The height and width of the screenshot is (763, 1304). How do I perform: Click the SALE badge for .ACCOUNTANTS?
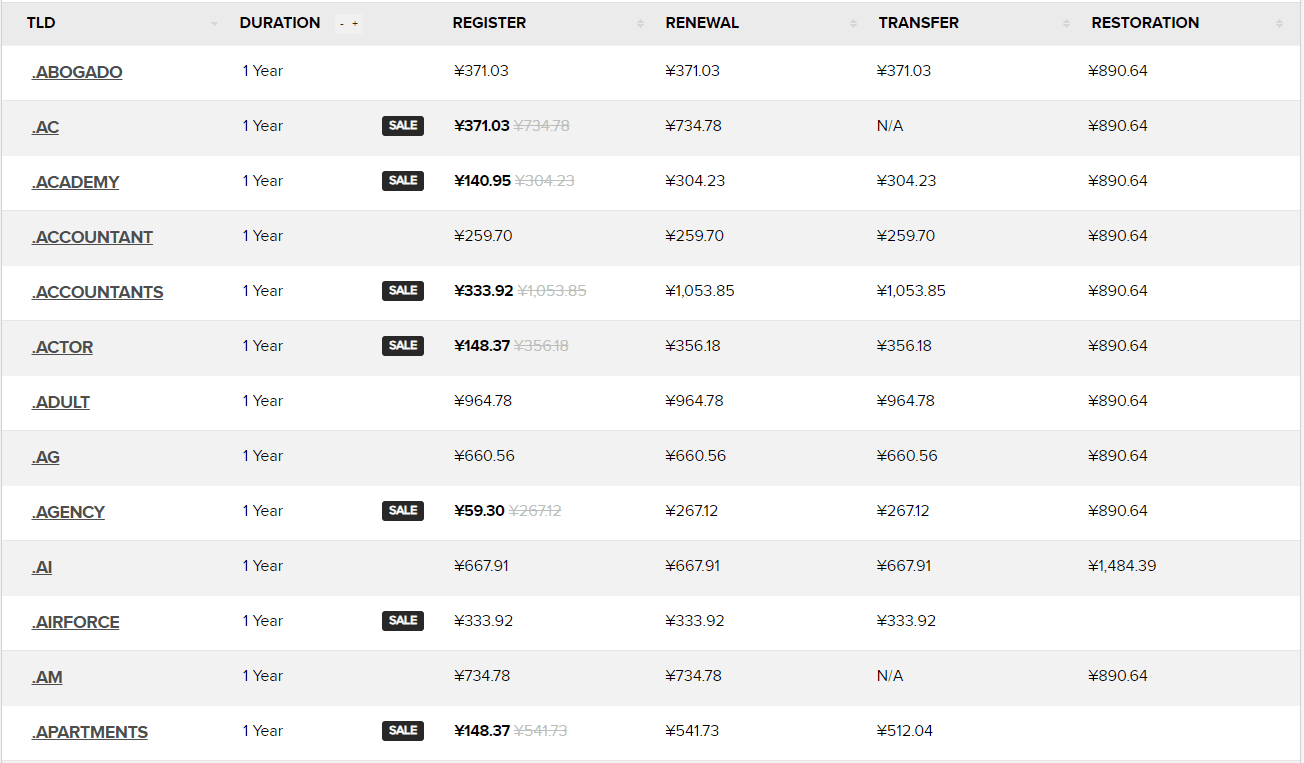[x=403, y=291]
